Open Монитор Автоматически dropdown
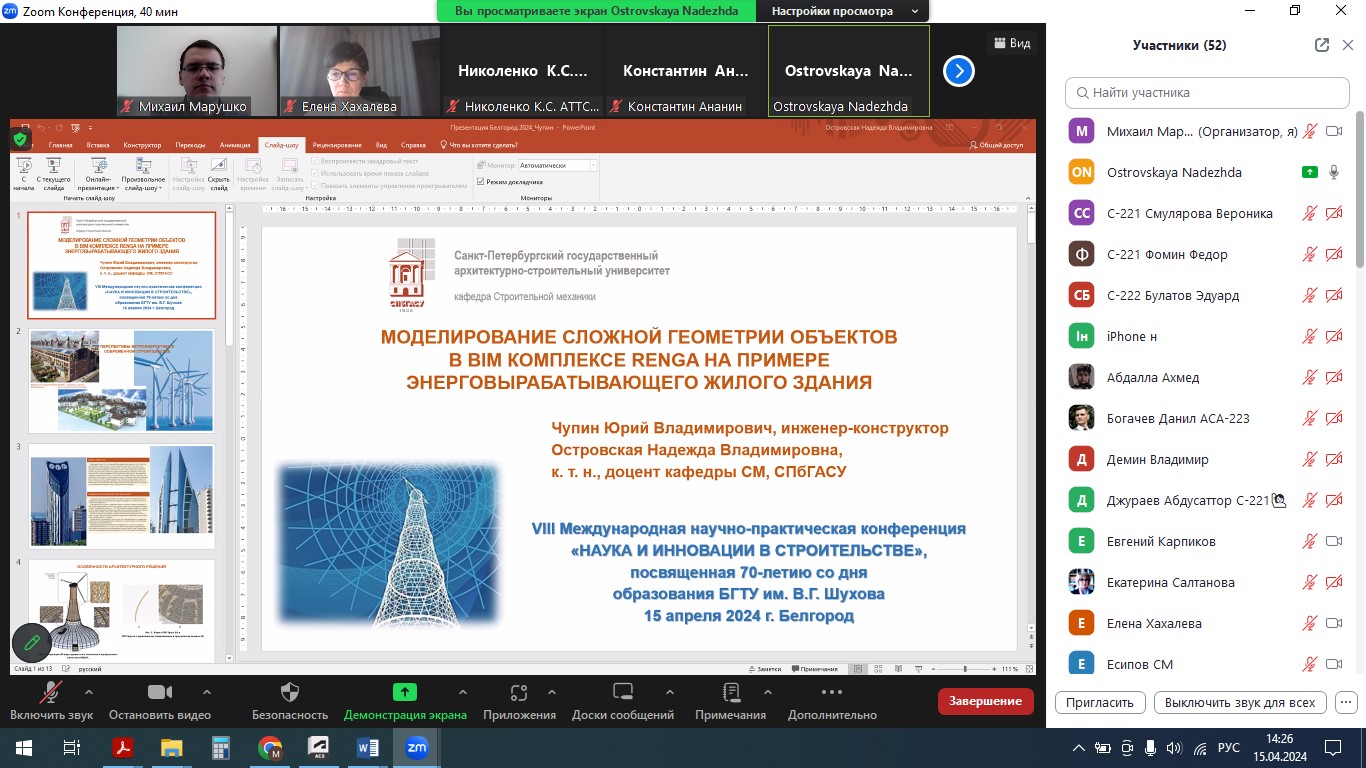1366x768 pixels. click(557, 165)
